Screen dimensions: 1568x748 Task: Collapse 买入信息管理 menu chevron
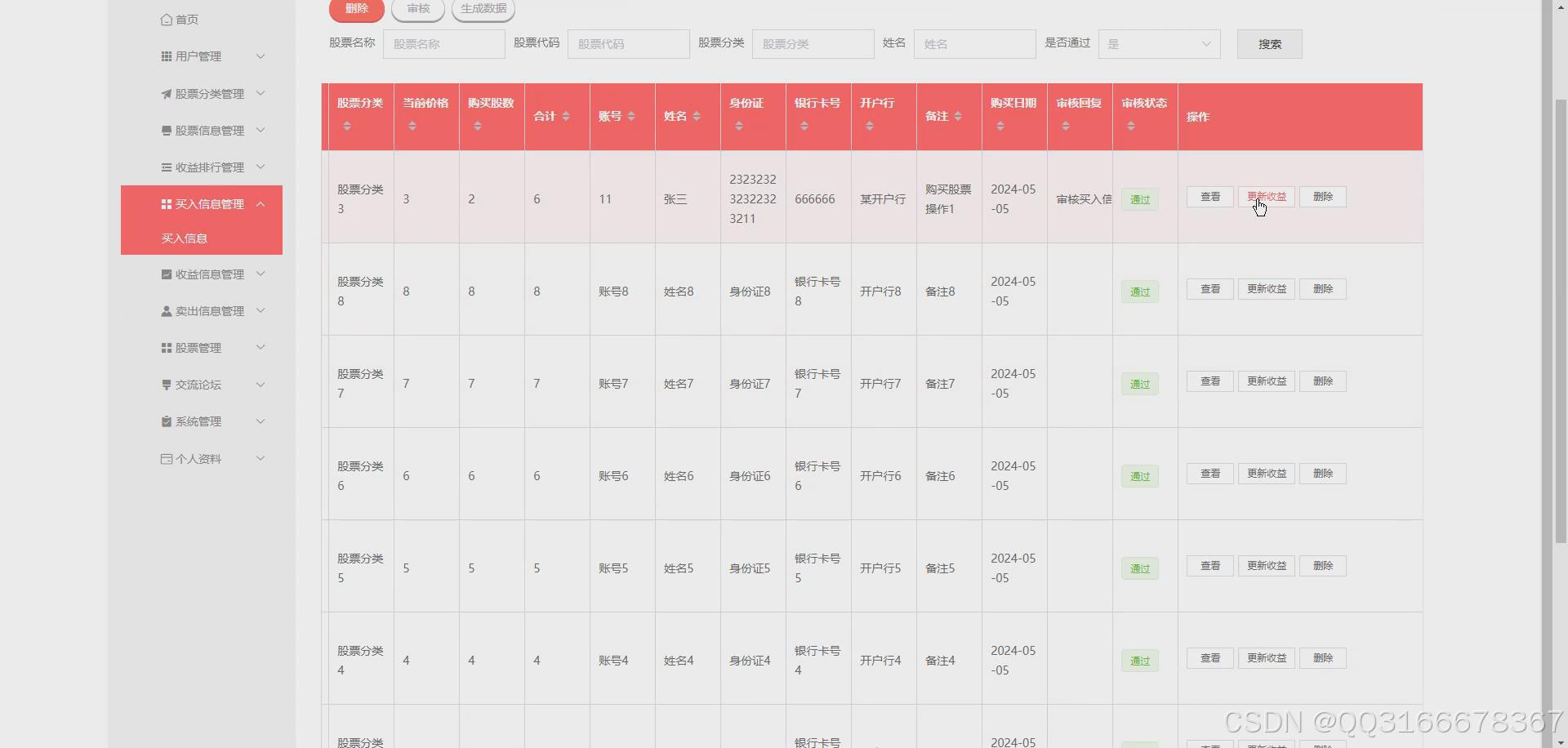coord(261,204)
